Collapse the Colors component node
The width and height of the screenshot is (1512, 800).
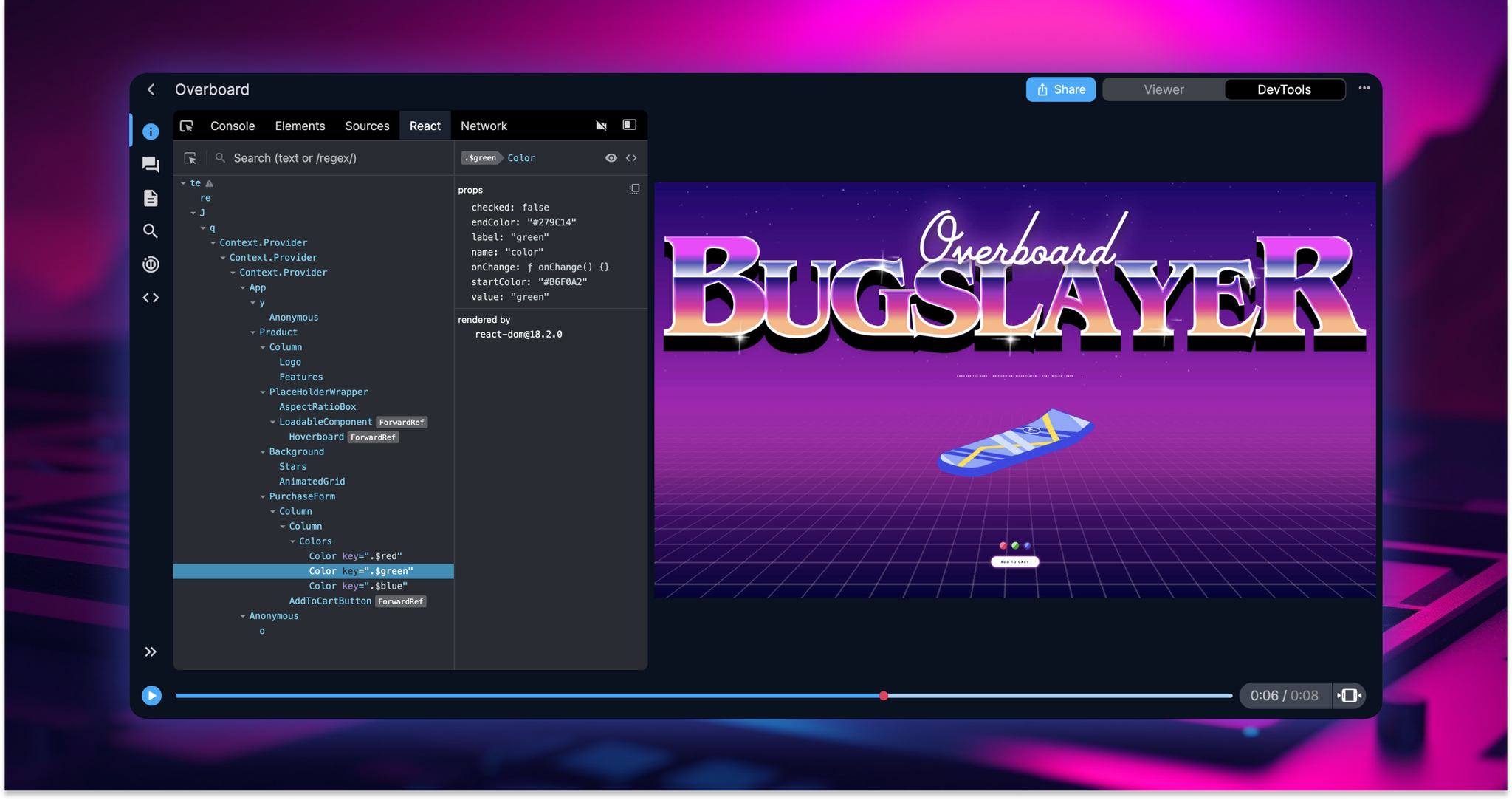click(x=292, y=541)
